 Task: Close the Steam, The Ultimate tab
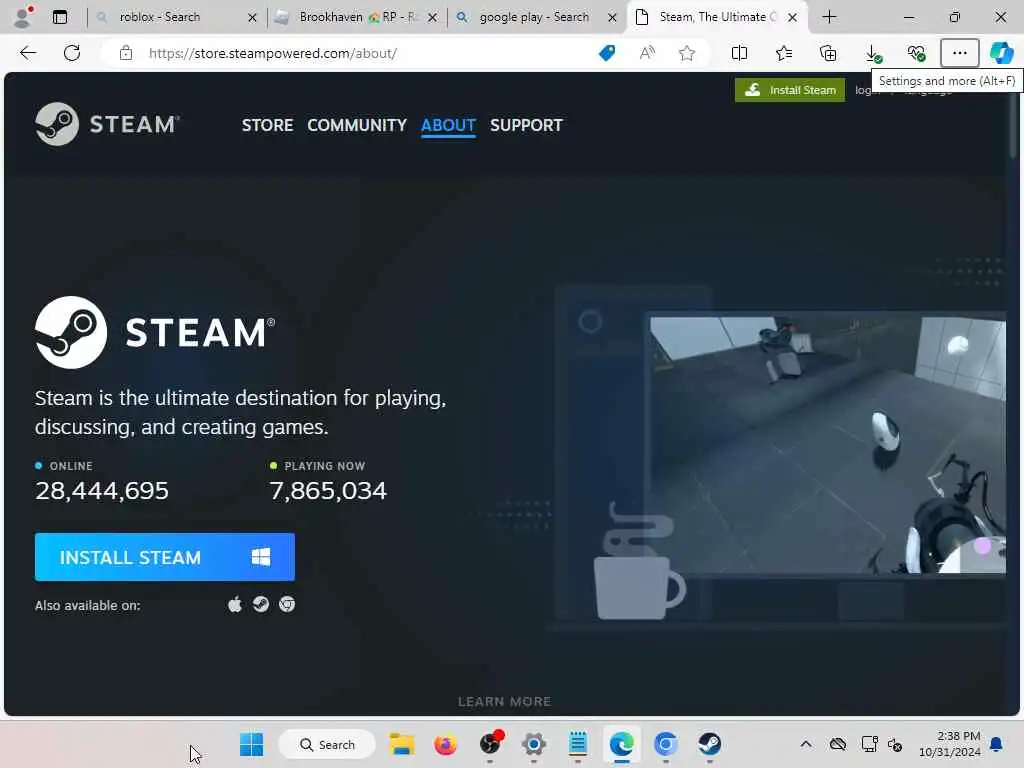[792, 18]
